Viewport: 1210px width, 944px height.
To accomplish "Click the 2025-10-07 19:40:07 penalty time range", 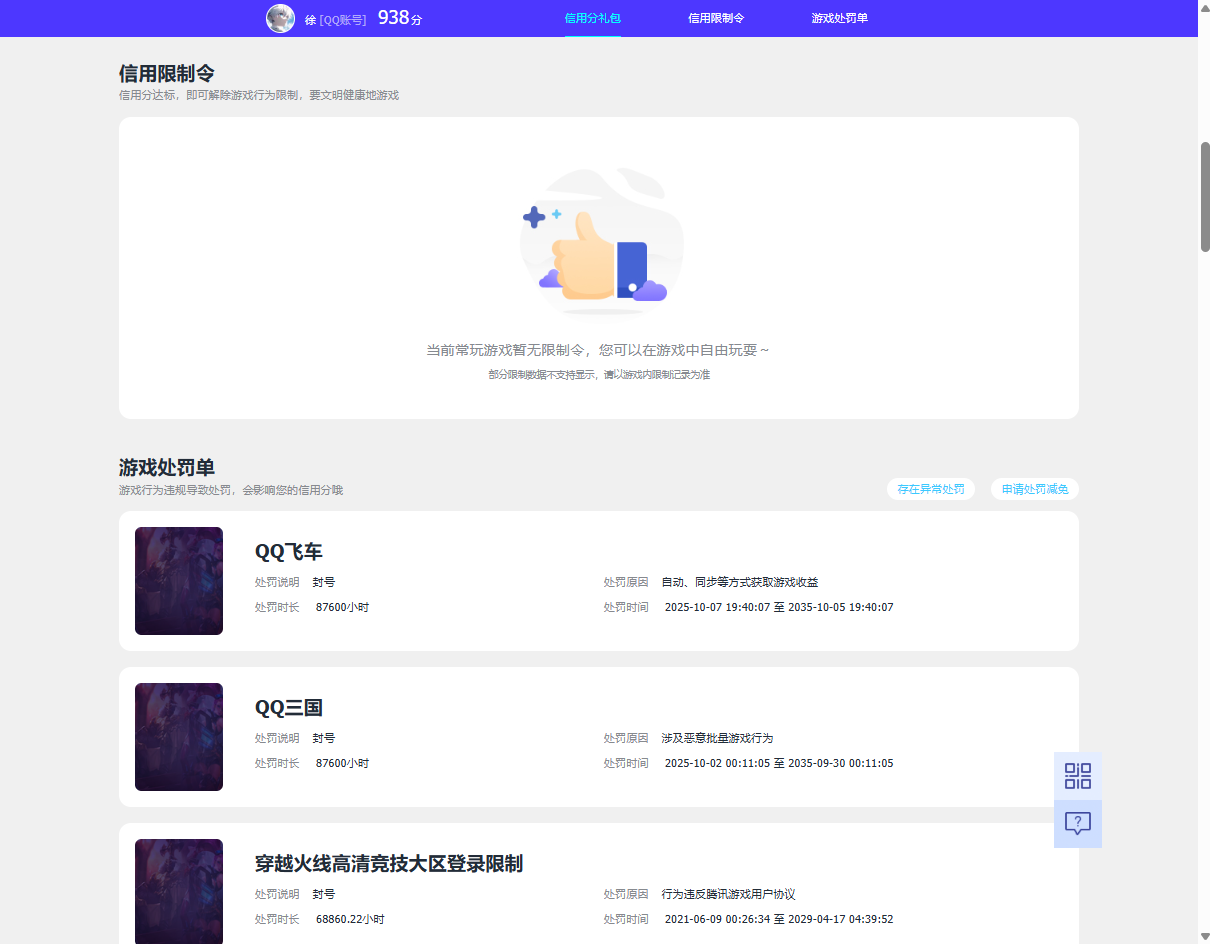I will (x=779, y=607).
